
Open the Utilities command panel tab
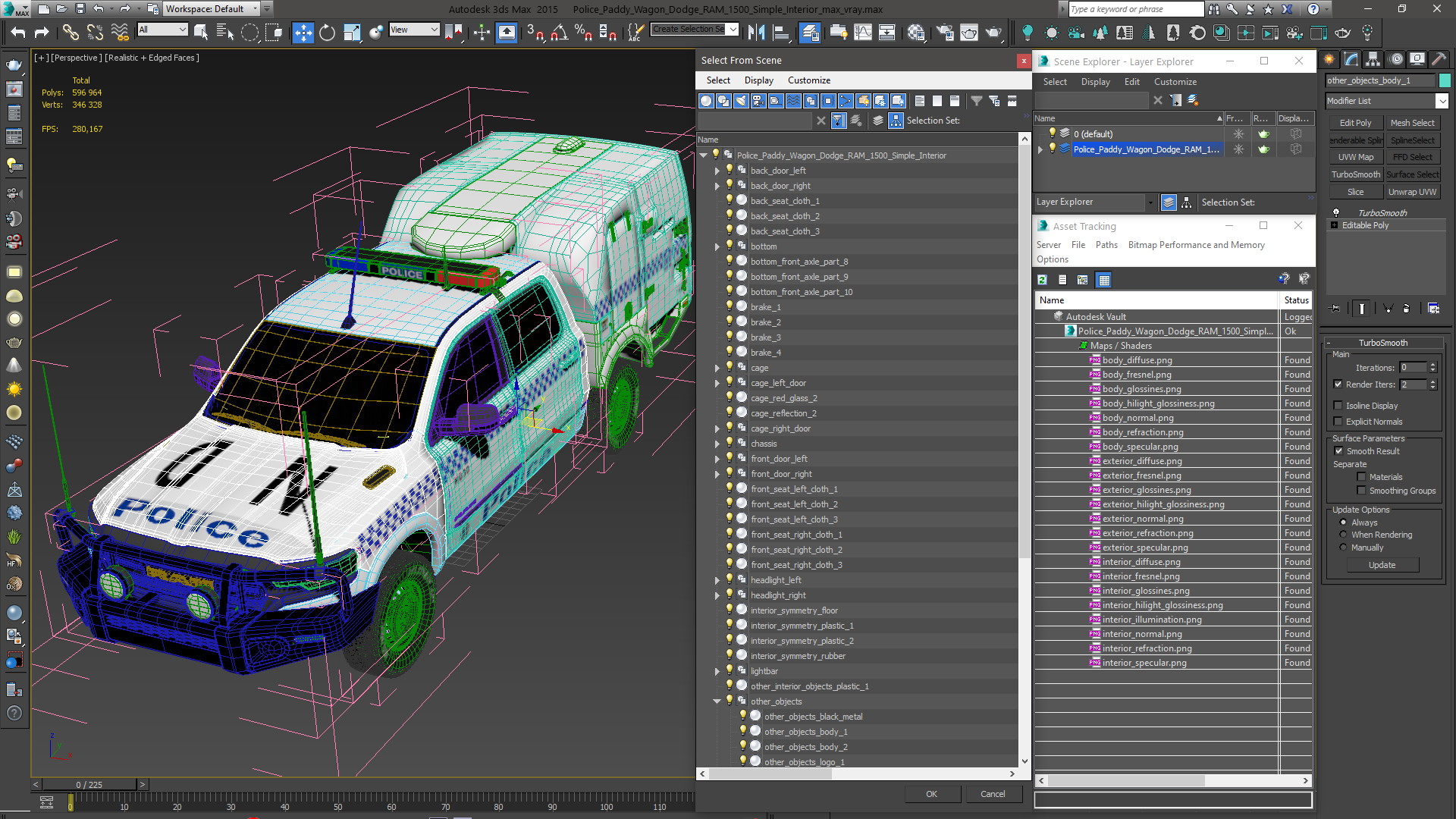[x=1439, y=59]
